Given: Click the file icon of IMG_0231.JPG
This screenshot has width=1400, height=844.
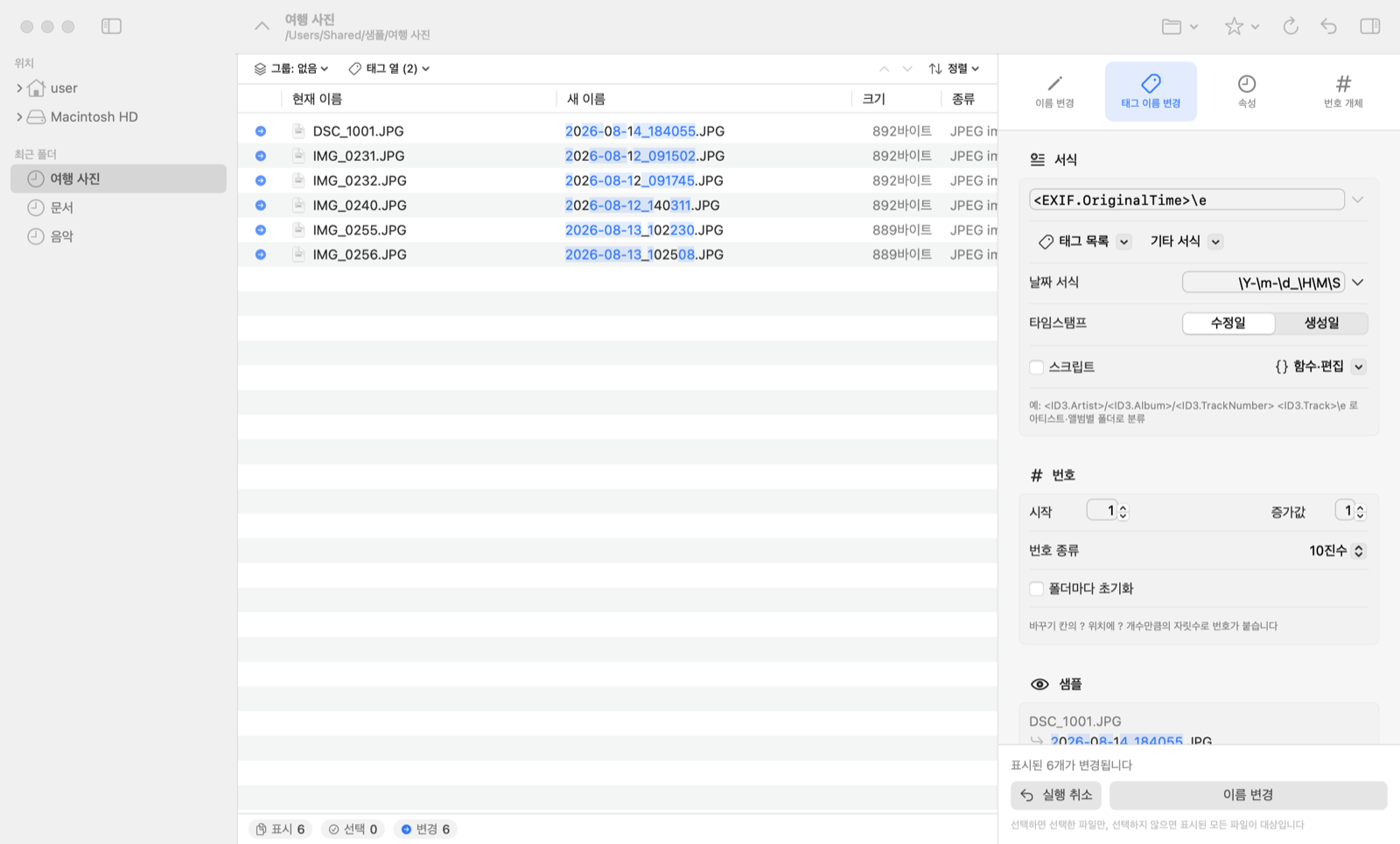Looking at the screenshot, I should pos(298,156).
